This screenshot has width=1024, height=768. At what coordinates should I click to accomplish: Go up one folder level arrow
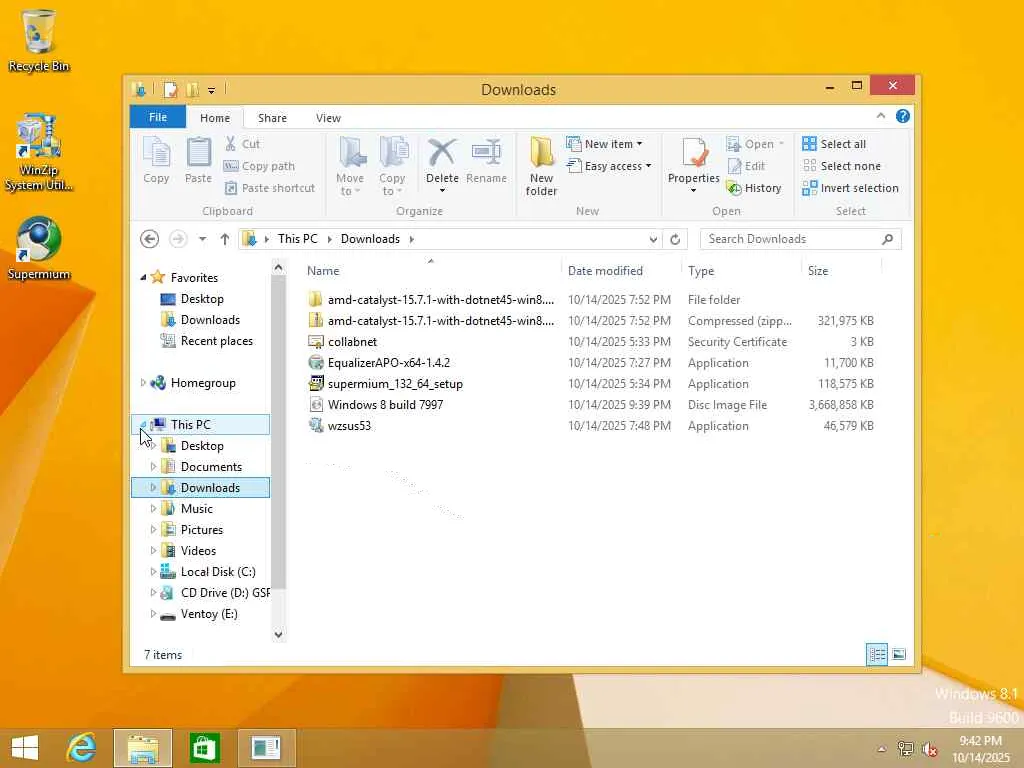coord(225,239)
